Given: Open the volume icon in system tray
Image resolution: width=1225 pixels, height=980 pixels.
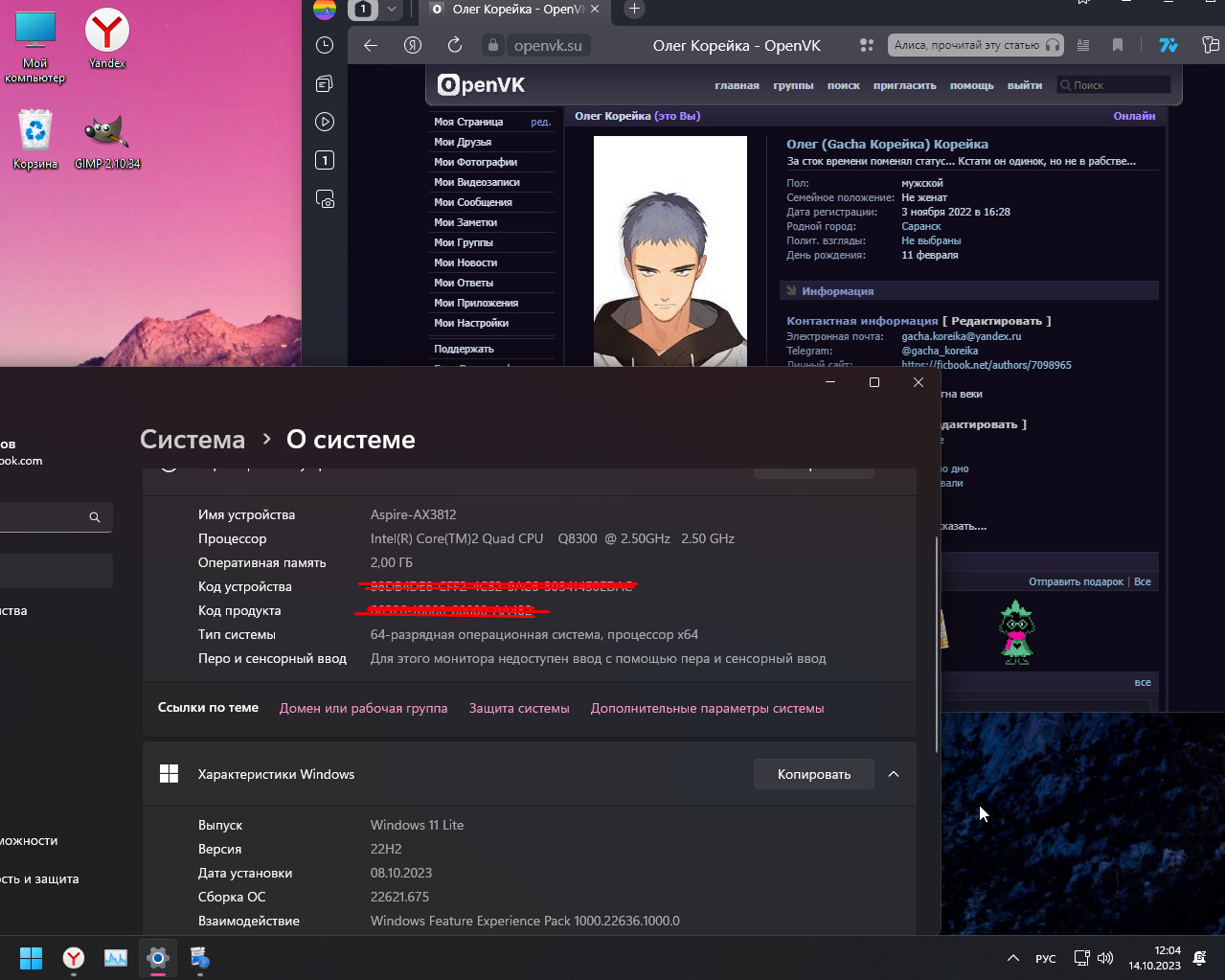Looking at the screenshot, I should tap(1105, 958).
